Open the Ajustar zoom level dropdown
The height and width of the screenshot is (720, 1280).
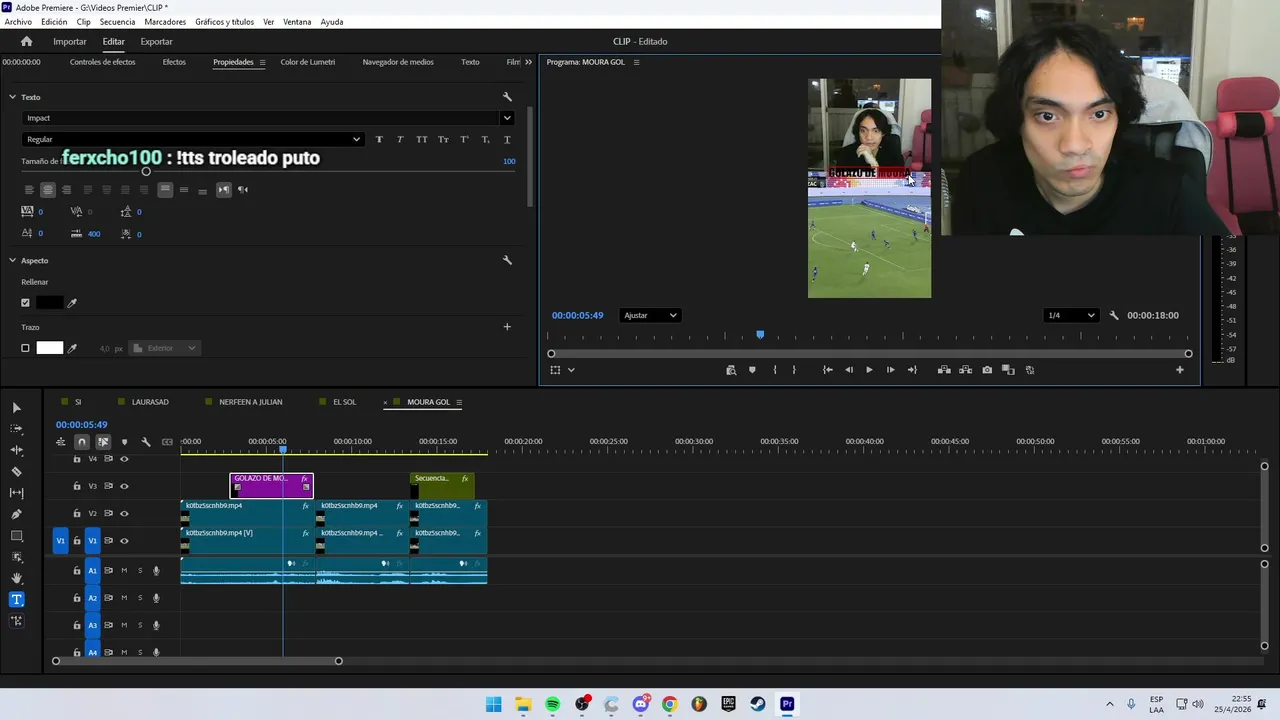(650, 315)
